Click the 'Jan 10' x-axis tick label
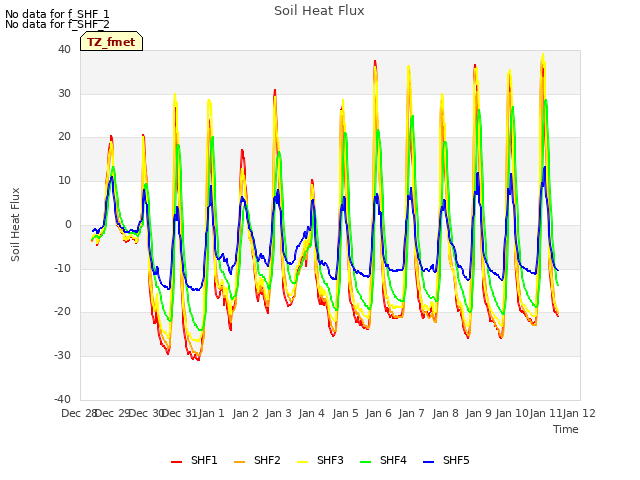 coord(512,413)
